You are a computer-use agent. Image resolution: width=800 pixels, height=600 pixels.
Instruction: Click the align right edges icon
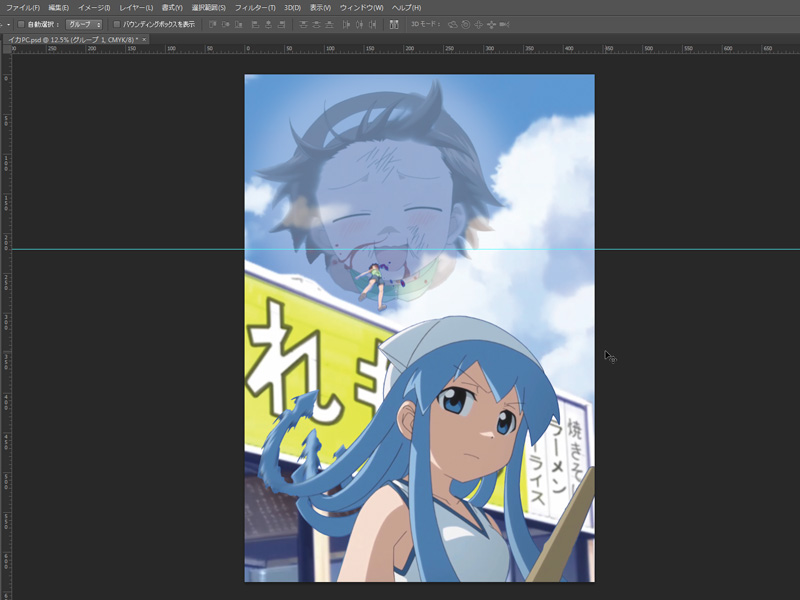(x=281, y=24)
